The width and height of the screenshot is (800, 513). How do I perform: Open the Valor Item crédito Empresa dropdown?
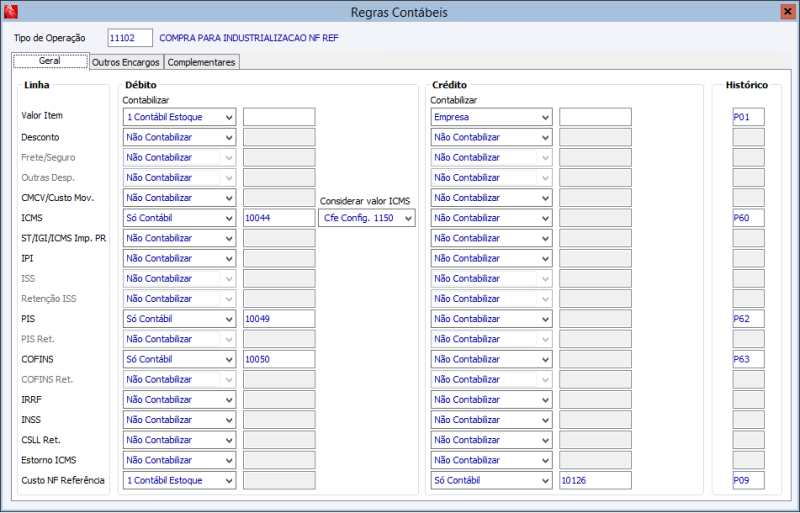coord(544,117)
